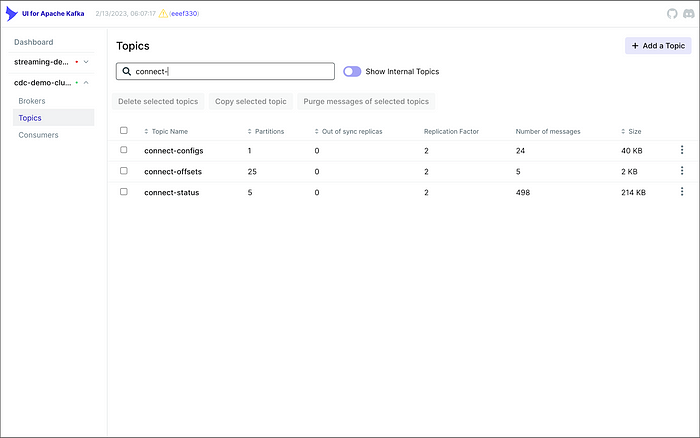Click the search magnifier icon
This screenshot has width=700, height=438.
point(127,71)
